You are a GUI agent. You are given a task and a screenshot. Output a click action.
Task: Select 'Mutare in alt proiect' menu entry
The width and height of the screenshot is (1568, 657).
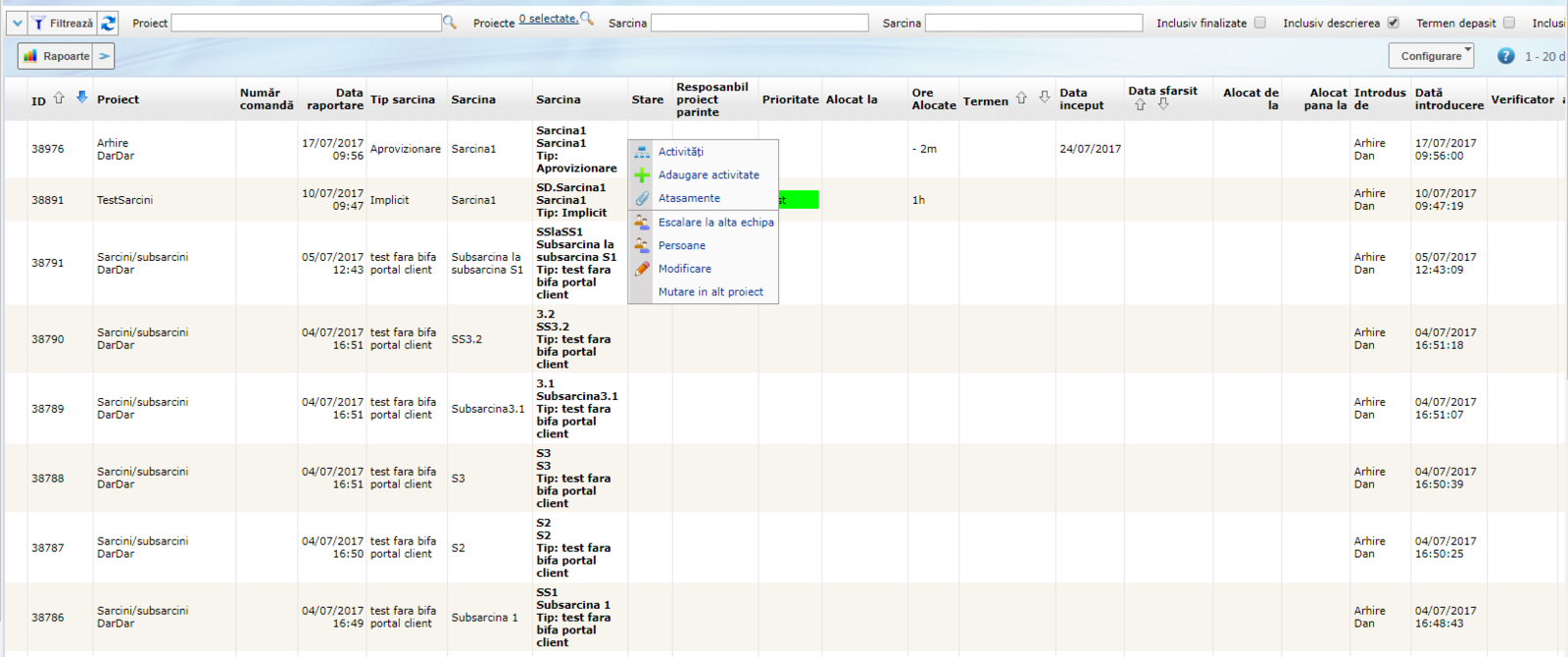(x=710, y=291)
